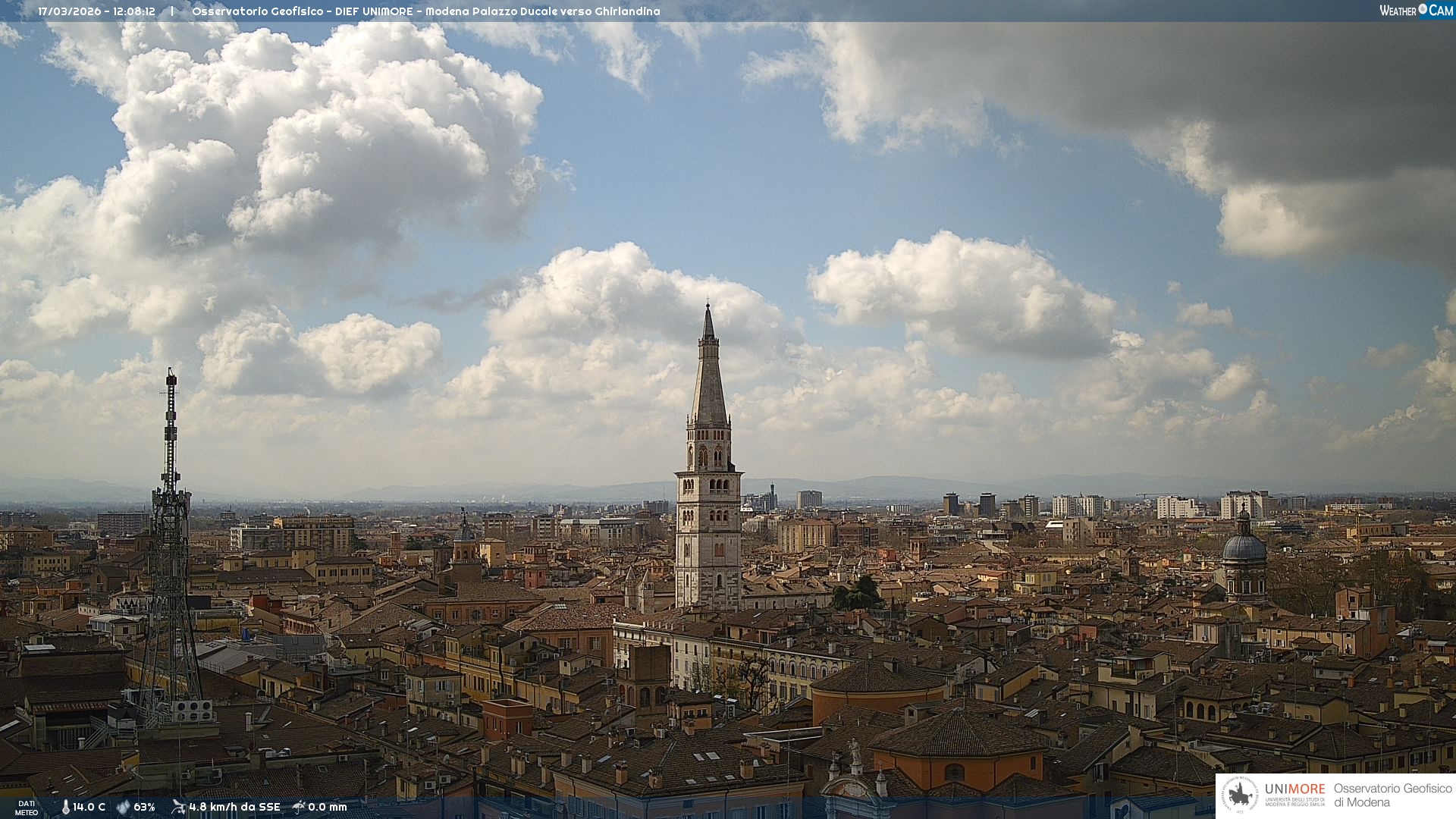Click the 63% humidity value
Screen dimensions: 1456x819
(144, 808)
